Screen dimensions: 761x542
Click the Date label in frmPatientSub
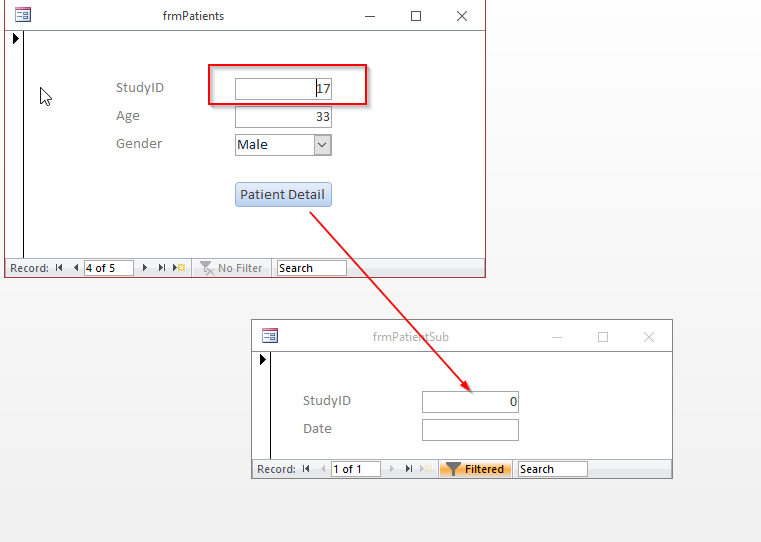(317, 428)
